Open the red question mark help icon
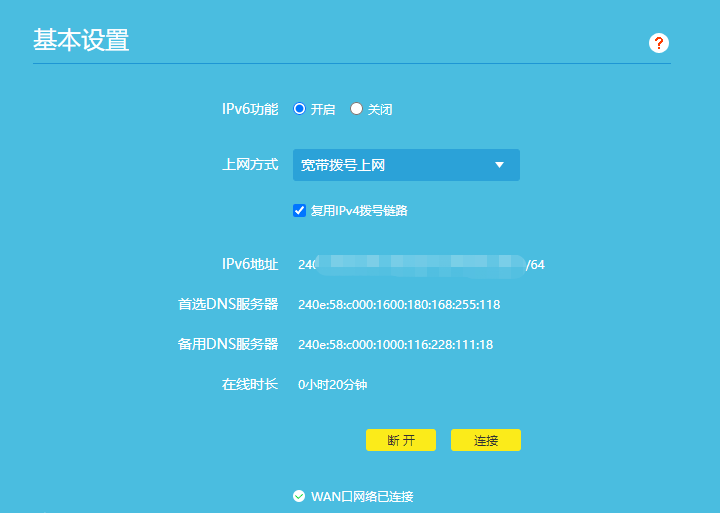The height and width of the screenshot is (513, 720). (658, 43)
